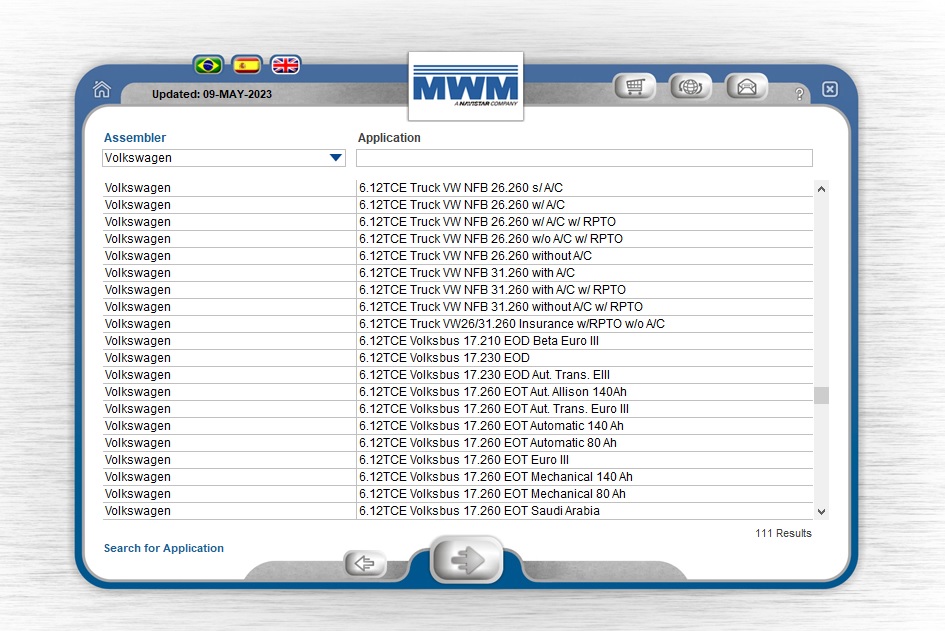945x631 pixels.
Task: Click the 111 Results count
Action: tap(783, 533)
